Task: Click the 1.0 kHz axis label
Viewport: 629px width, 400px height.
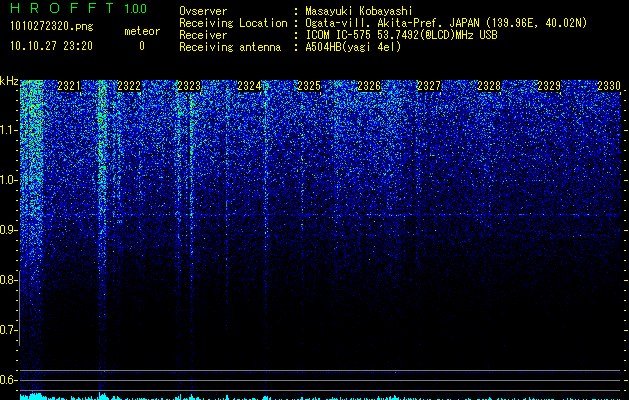Action: 9,180
